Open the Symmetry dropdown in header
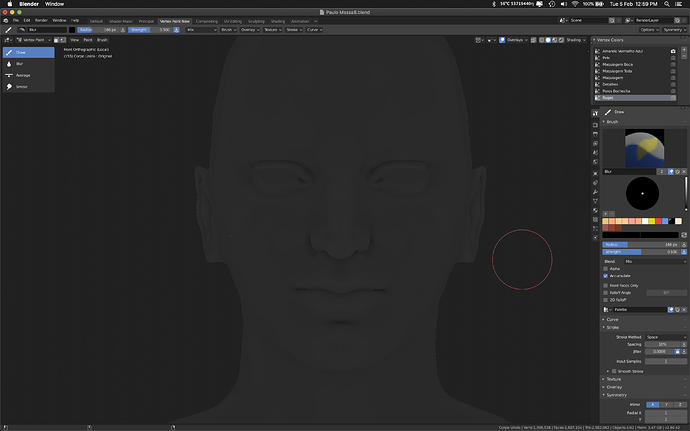Image resolution: width=690 pixels, height=431 pixels. tap(674, 30)
